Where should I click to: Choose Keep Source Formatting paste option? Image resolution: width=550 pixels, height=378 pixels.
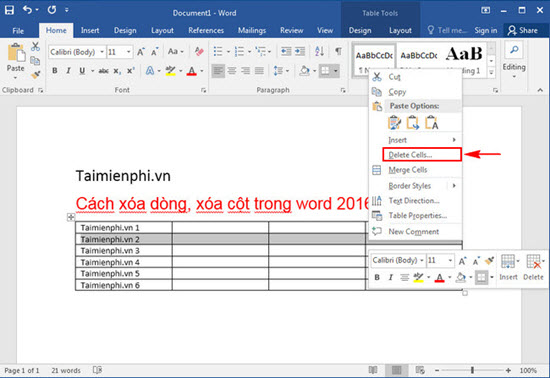[x=395, y=123]
